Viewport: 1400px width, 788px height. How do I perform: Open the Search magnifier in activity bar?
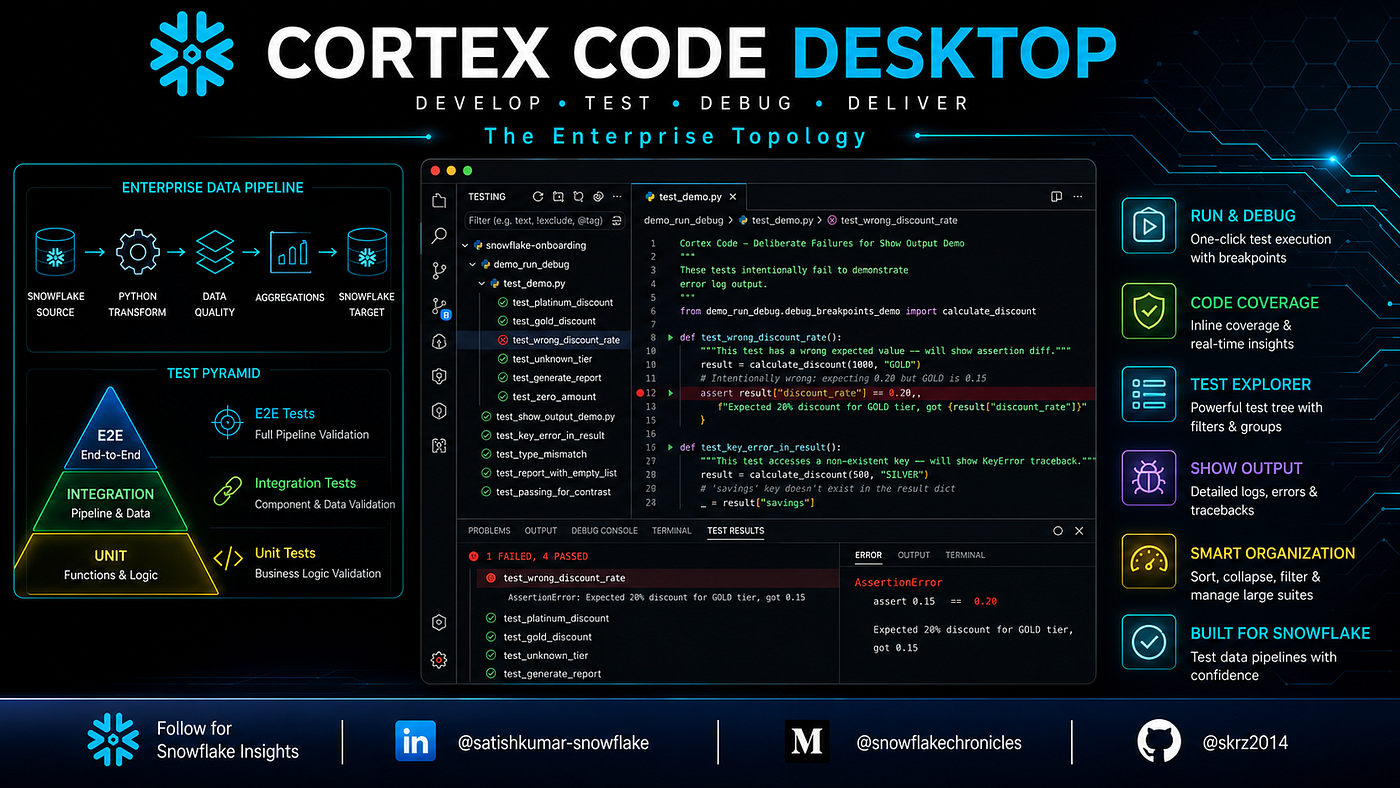(439, 236)
